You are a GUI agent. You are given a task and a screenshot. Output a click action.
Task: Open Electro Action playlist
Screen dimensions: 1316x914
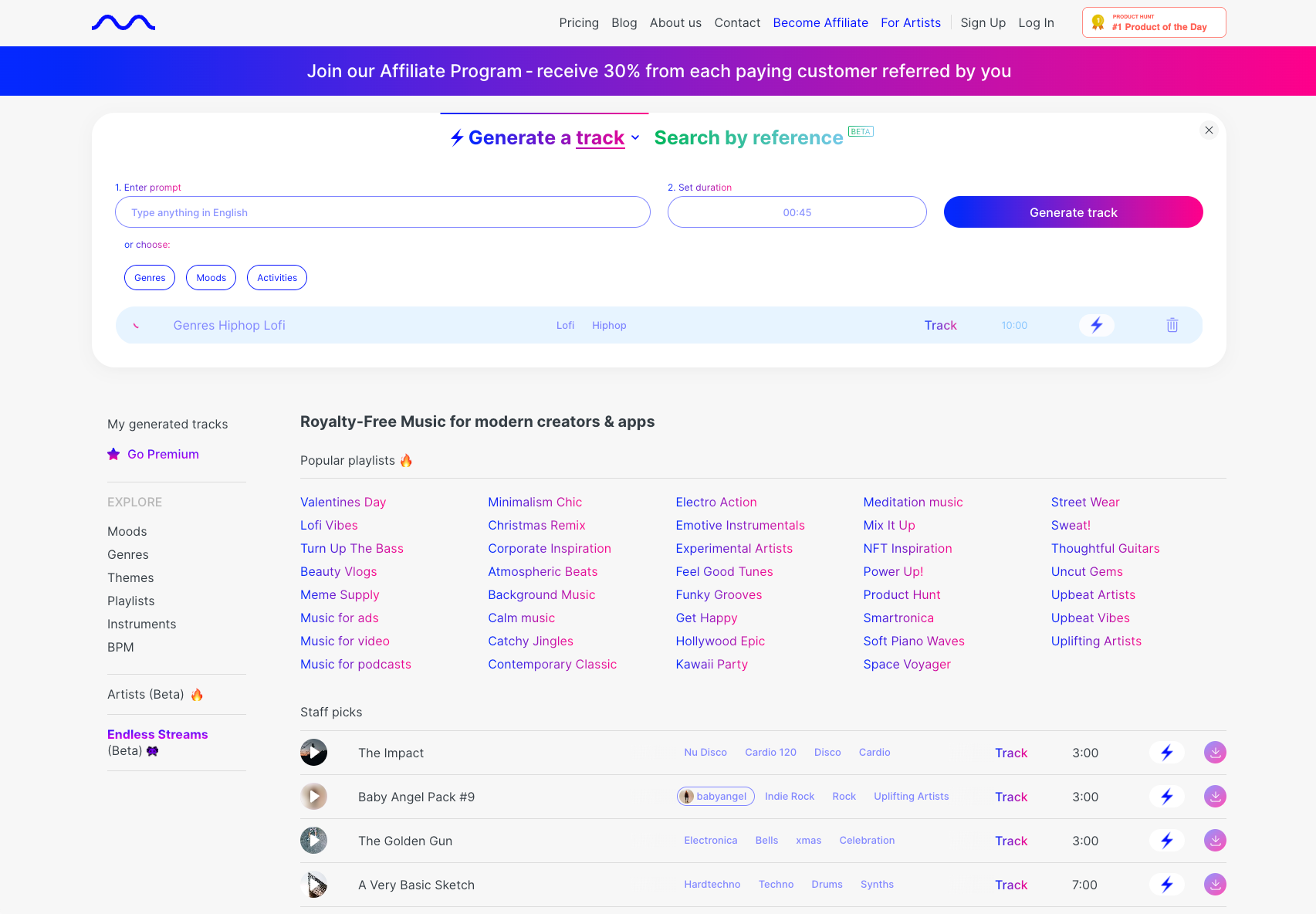tap(716, 502)
